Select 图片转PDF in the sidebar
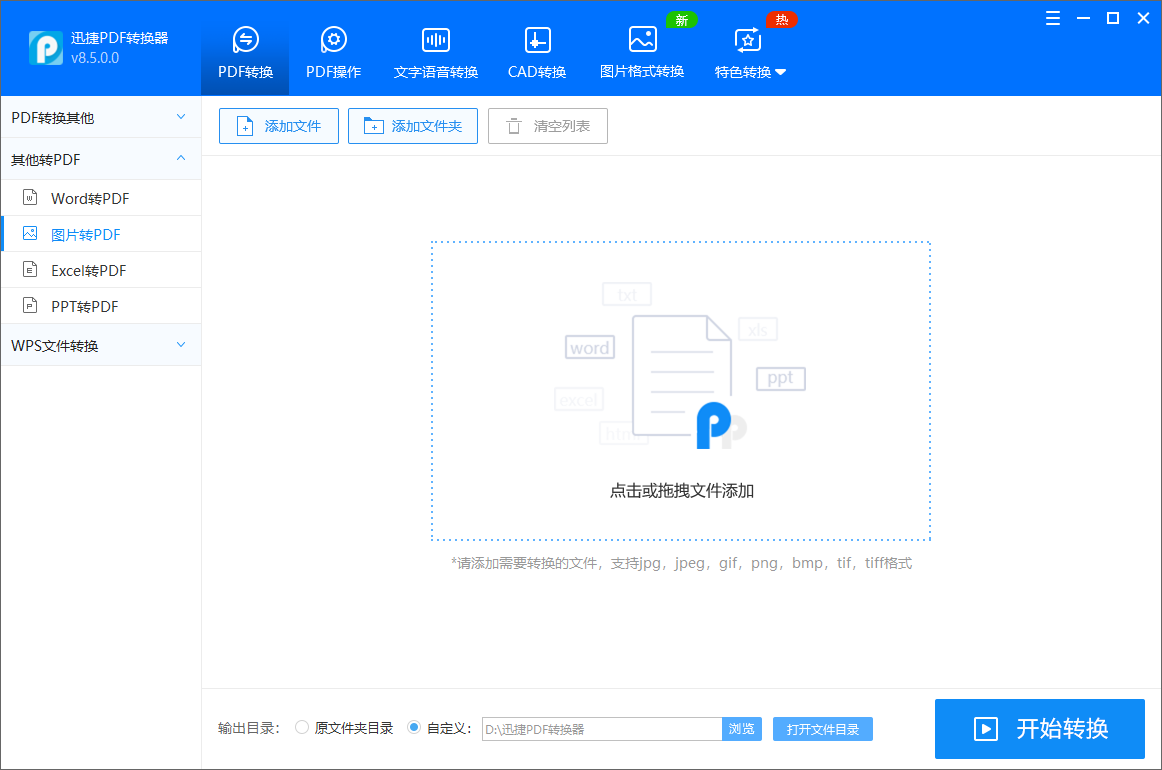The width and height of the screenshot is (1162, 770). pyautogui.click(x=101, y=234)
